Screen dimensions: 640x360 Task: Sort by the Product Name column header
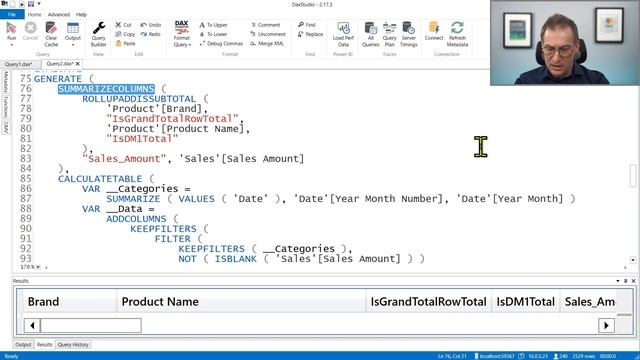(x=241, y=302)
